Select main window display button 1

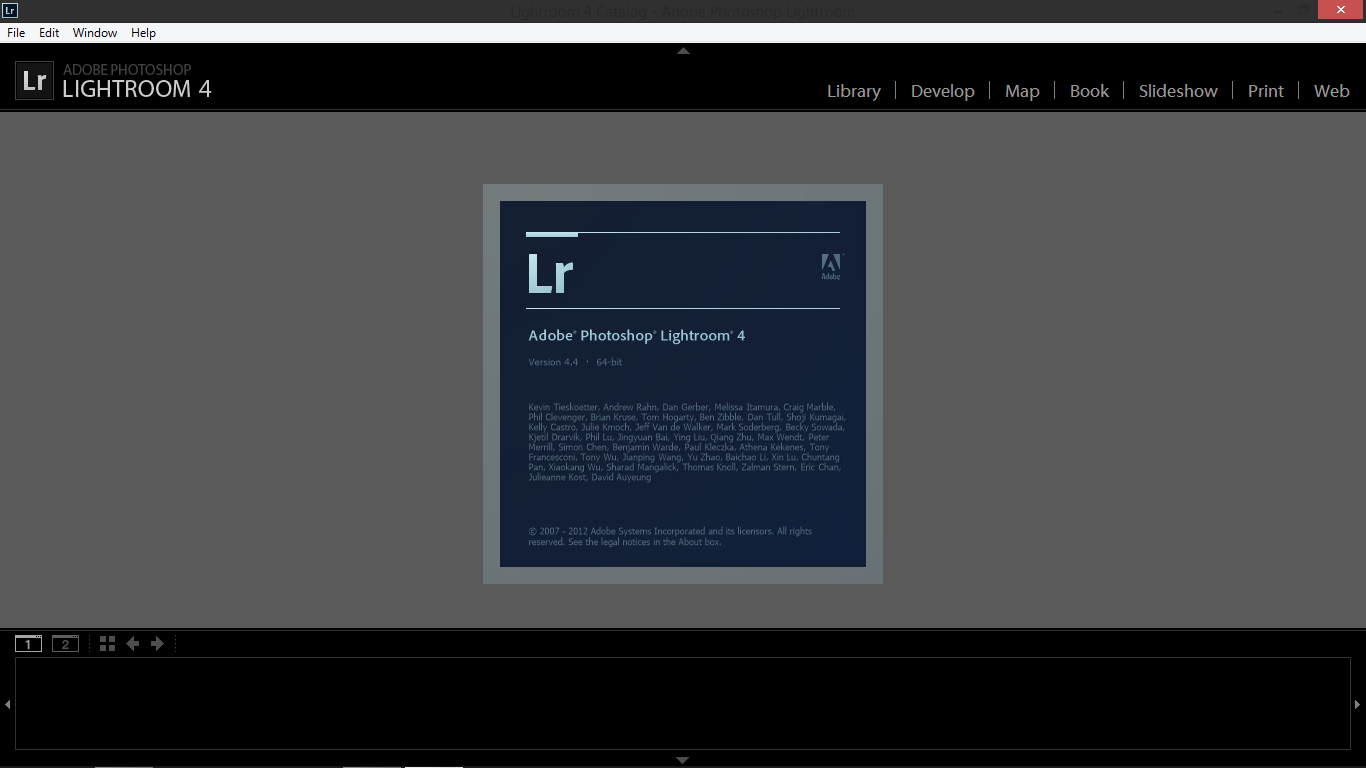[29, 643]
